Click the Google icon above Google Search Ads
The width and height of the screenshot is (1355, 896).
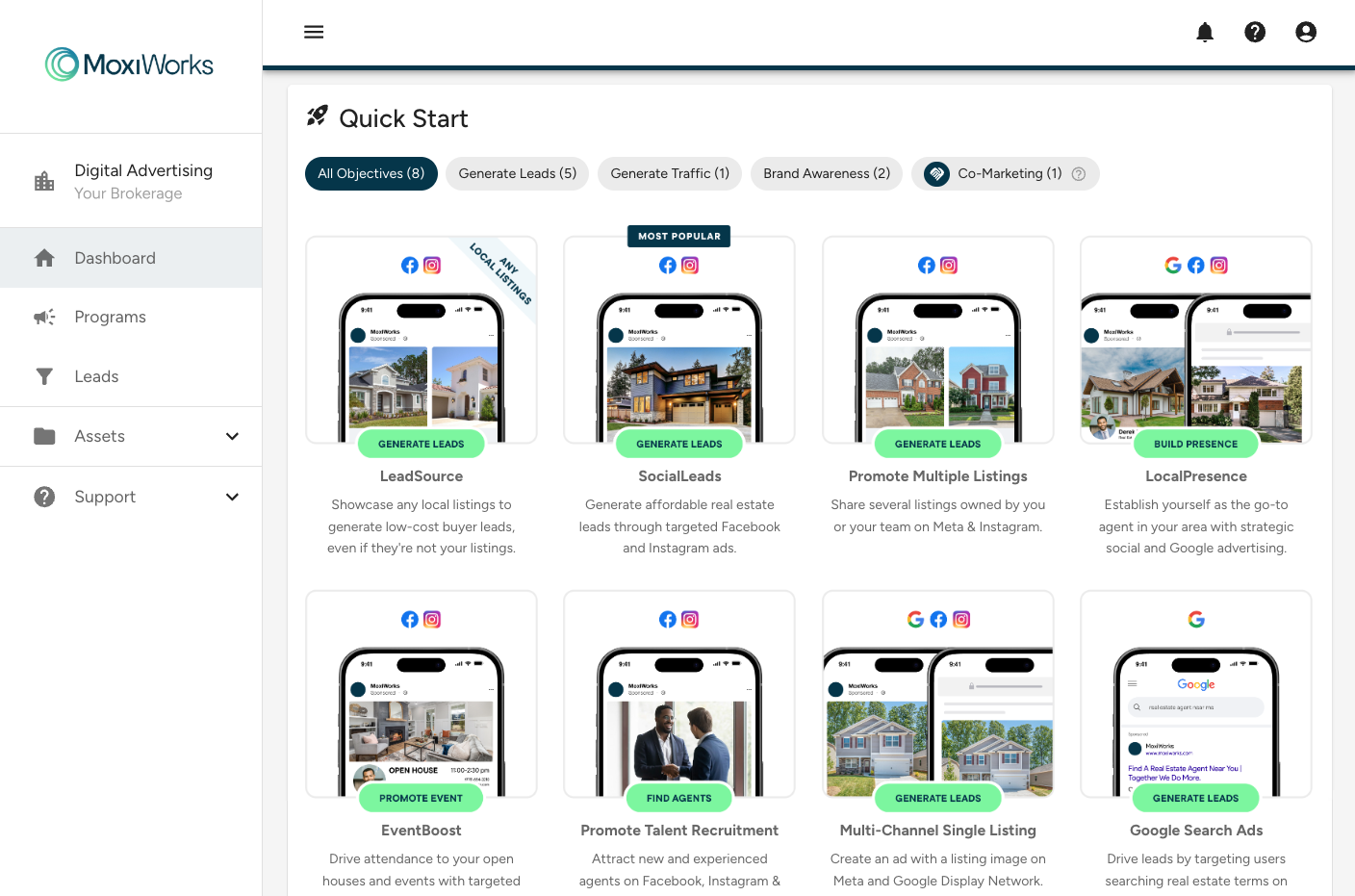pos(1196,619)
